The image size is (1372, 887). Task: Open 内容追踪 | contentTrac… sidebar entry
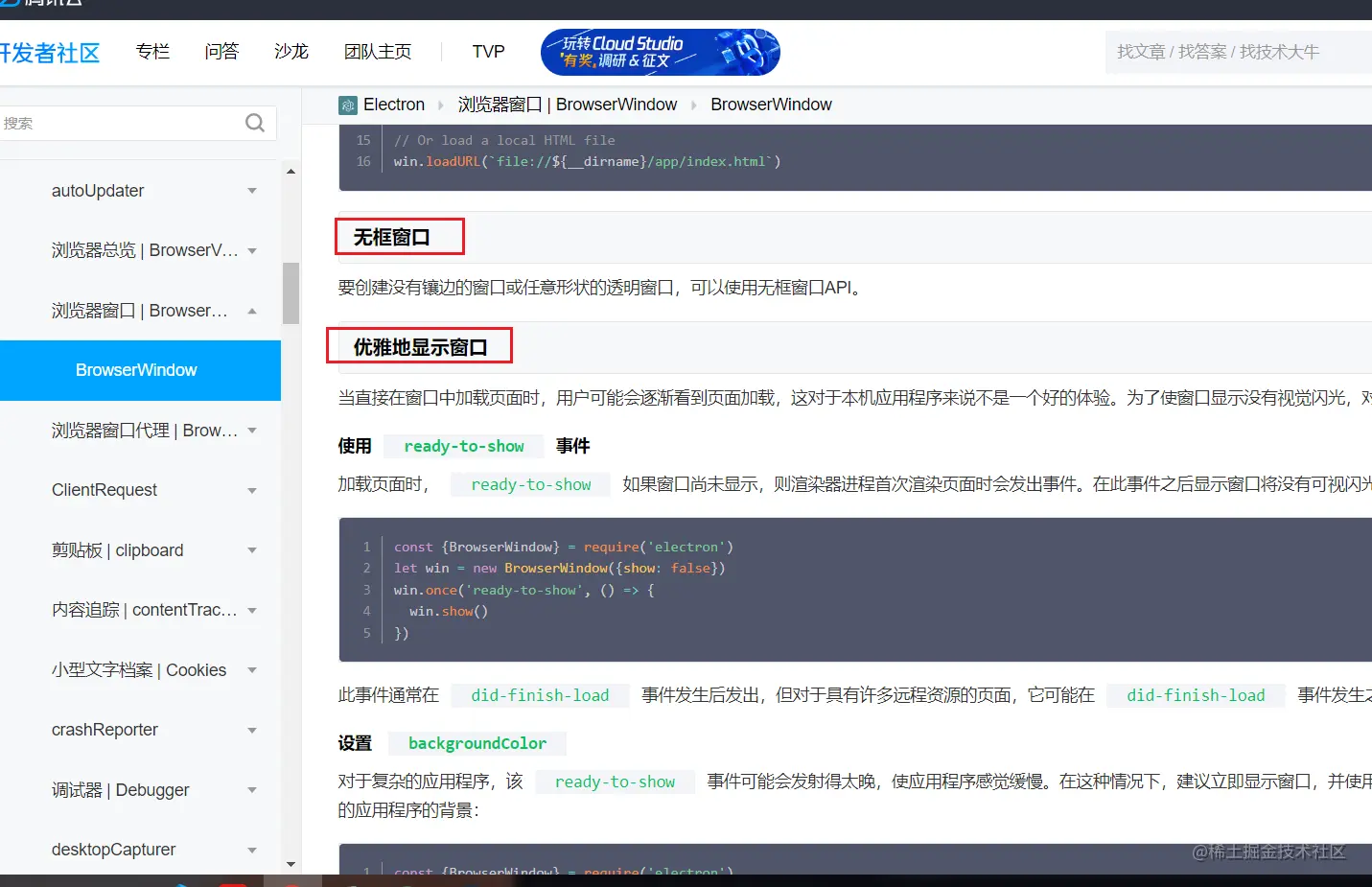(x=145, y=610)
